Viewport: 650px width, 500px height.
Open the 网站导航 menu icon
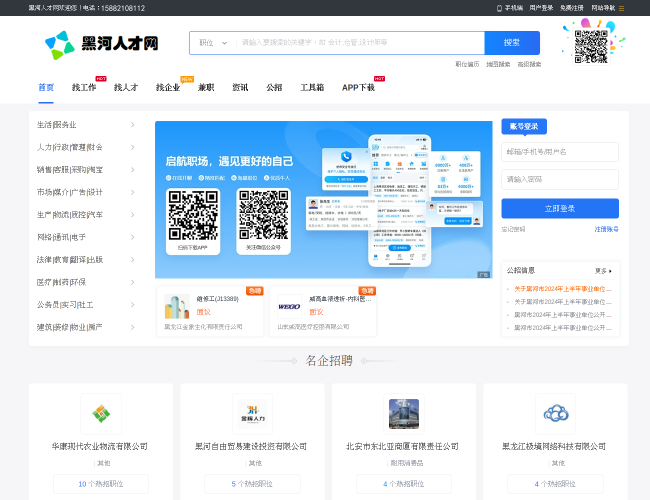tap(621, 8)
